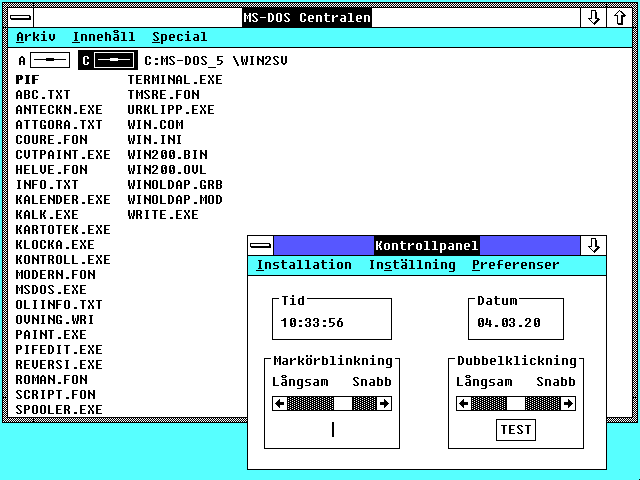The width and height of the screenshot is (640, 480).
Task: Minimize MS-DOS Centralen with down arrow
Action: pyautogui.click(x=593, y=18)
